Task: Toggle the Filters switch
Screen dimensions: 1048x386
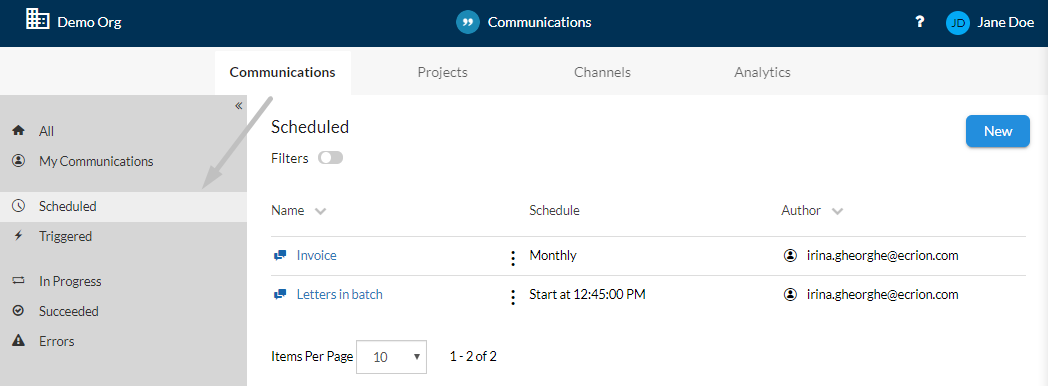Action: tap(330, 158)
